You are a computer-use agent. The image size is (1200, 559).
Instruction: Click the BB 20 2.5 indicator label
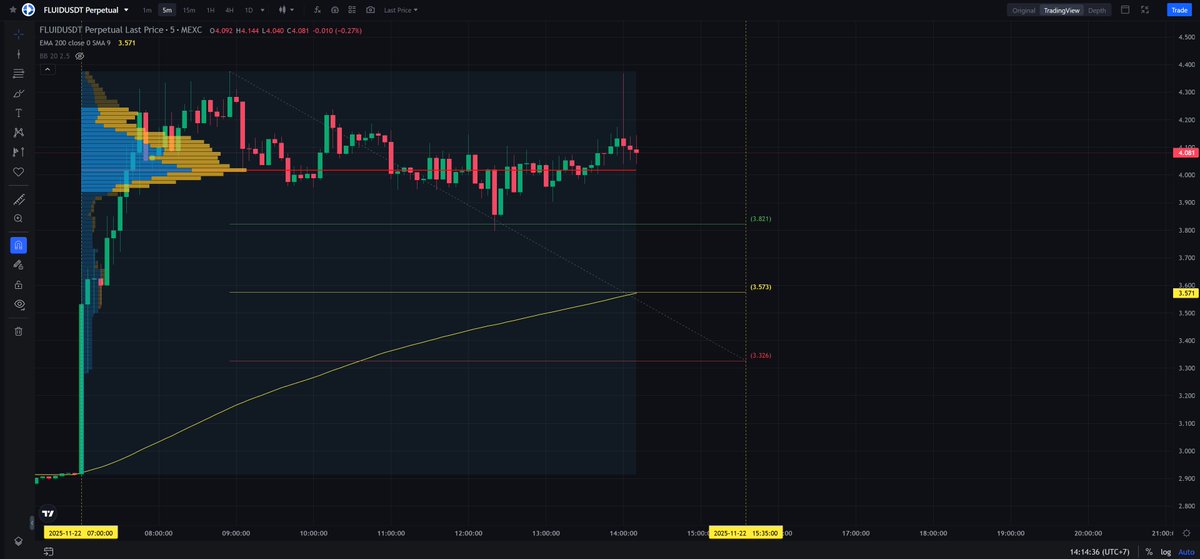[x=54, y=57]
